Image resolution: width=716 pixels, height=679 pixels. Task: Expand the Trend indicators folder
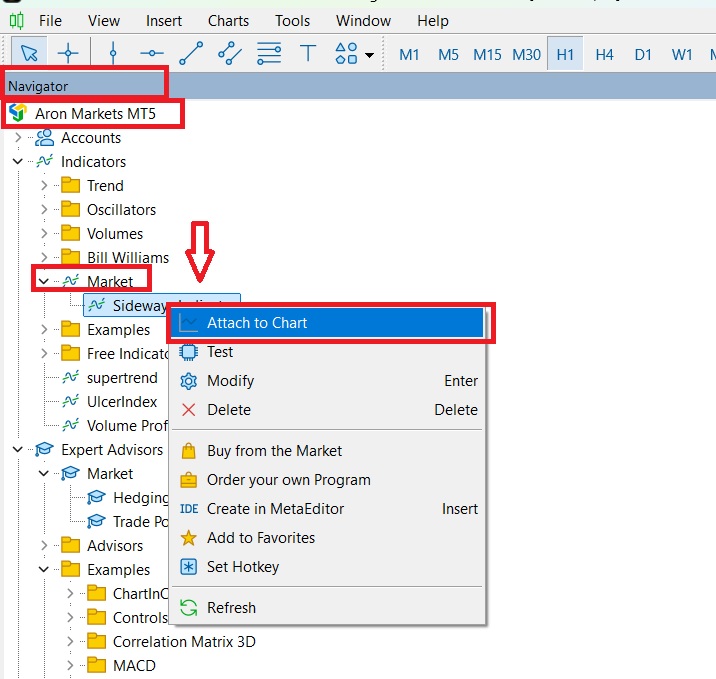click(x=43, y=186)
